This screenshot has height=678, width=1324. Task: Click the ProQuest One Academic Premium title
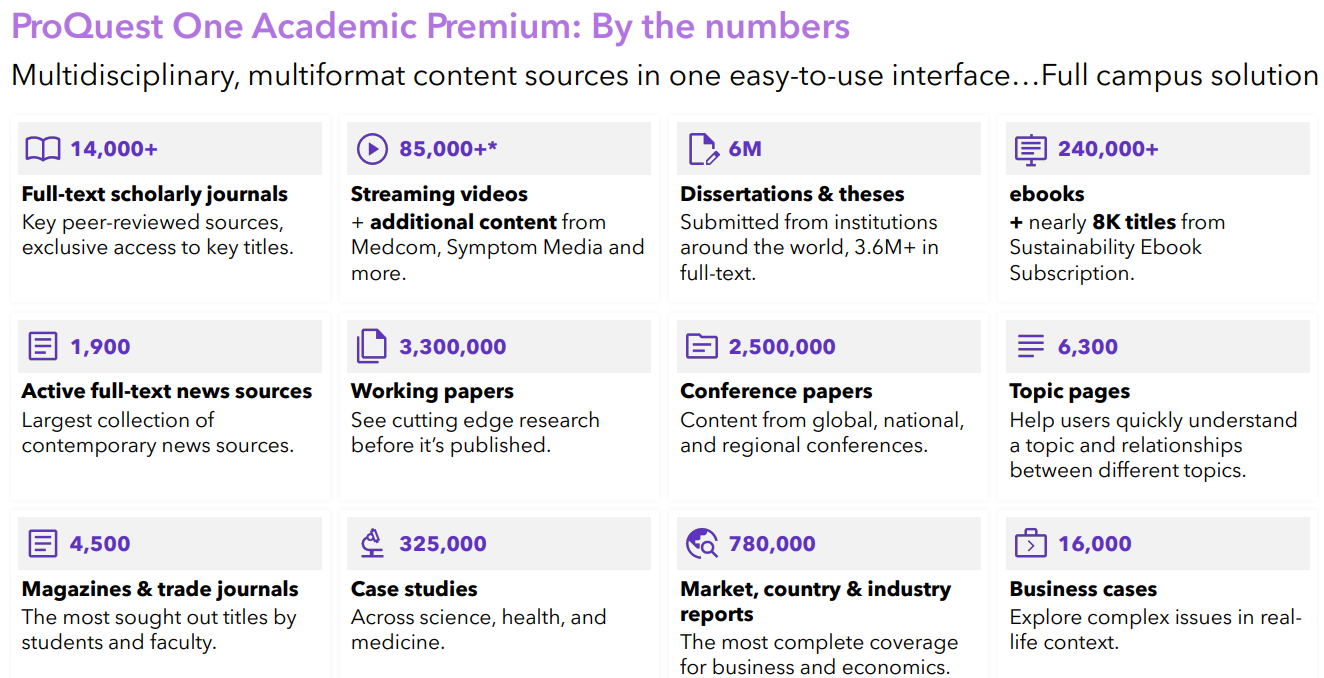click(x=430, y=27)
